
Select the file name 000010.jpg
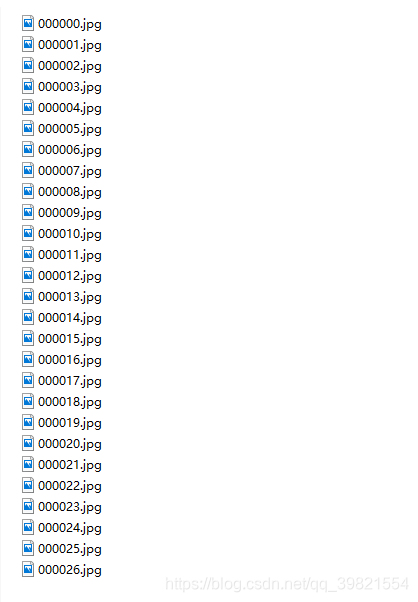click(x=70, y=234)
